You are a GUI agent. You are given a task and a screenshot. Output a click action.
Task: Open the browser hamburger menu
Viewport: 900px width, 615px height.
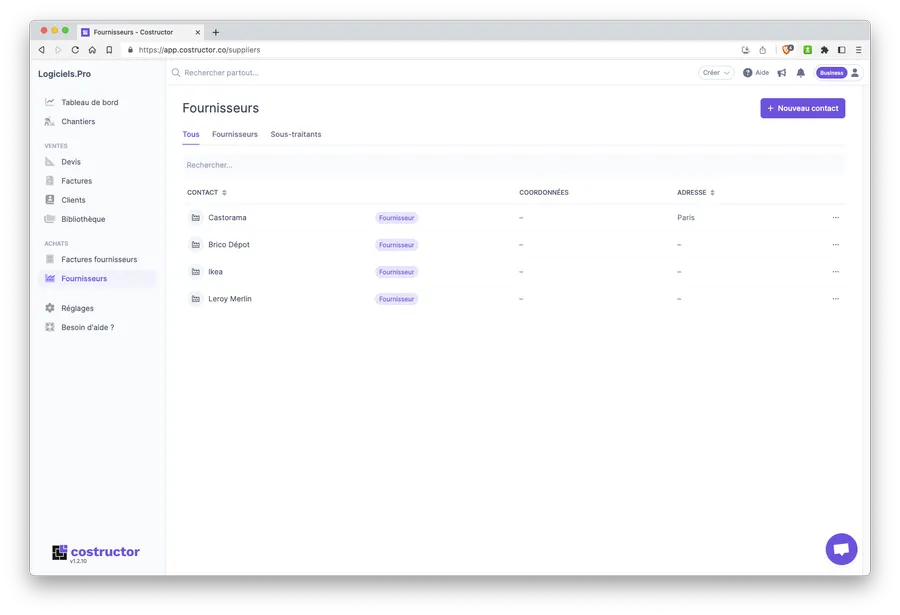(859, 50)
